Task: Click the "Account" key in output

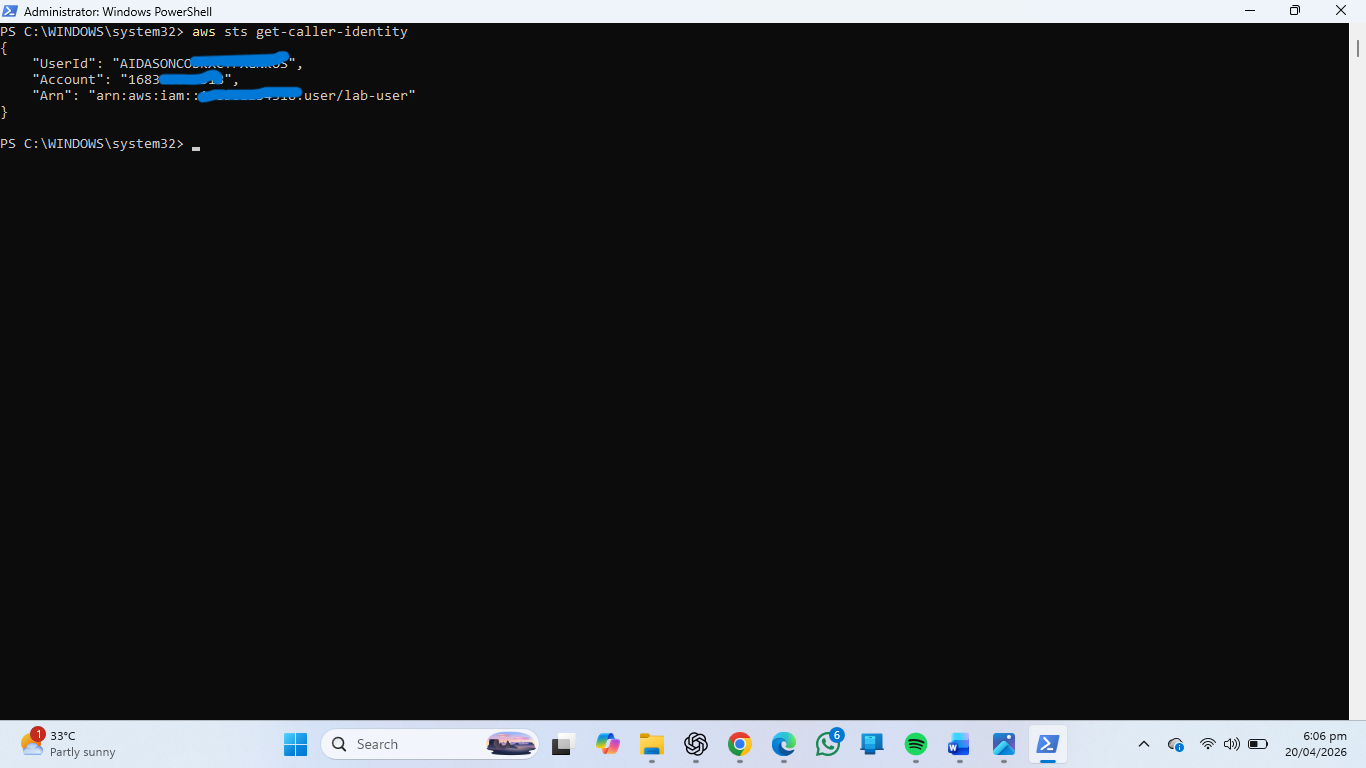Action: click(68, 80)
